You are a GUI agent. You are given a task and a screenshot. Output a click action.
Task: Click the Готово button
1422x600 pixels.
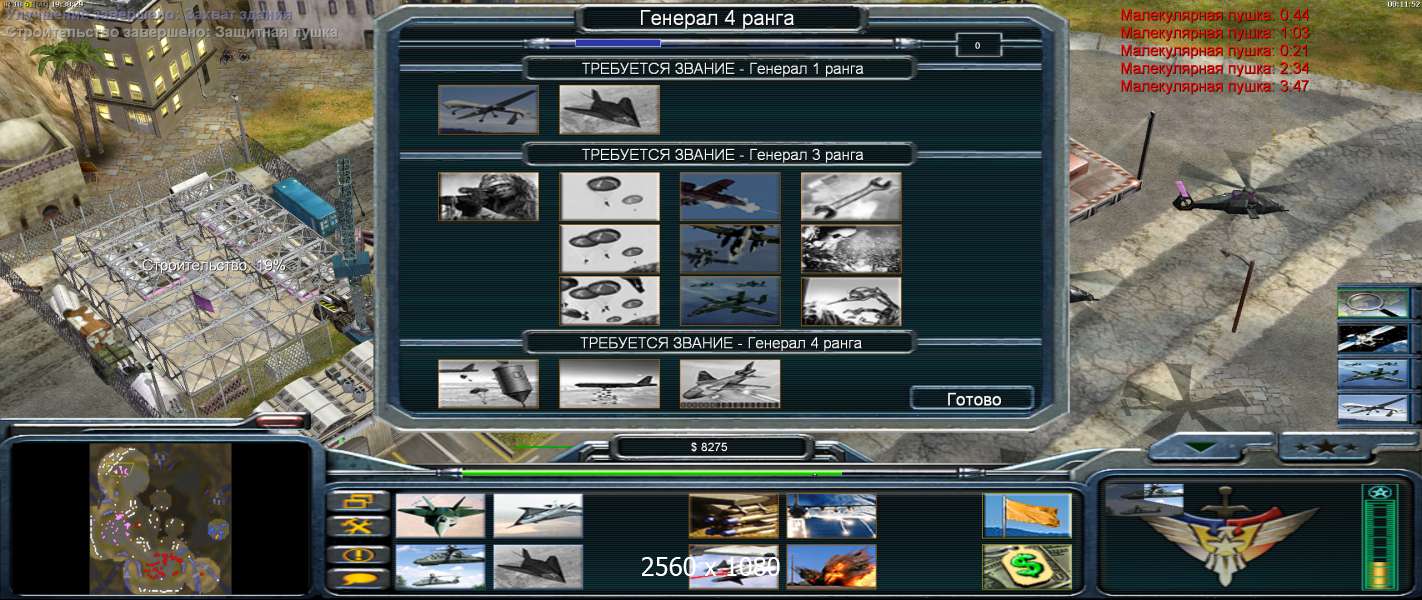(x=973, y=399)
